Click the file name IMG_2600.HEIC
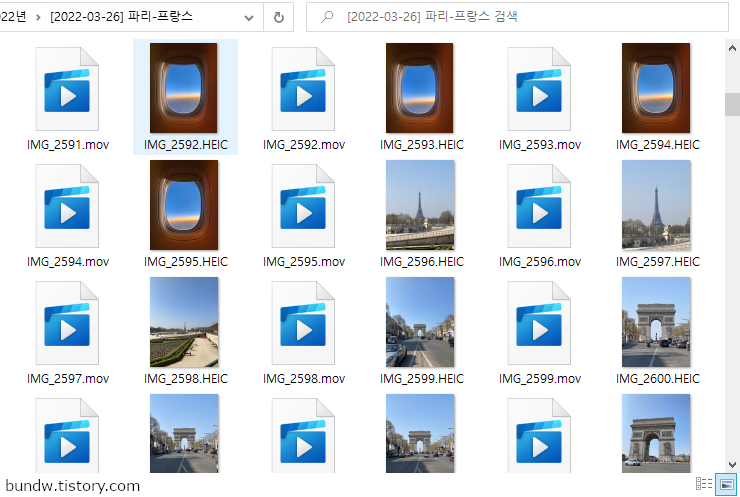 coord(658,379)
